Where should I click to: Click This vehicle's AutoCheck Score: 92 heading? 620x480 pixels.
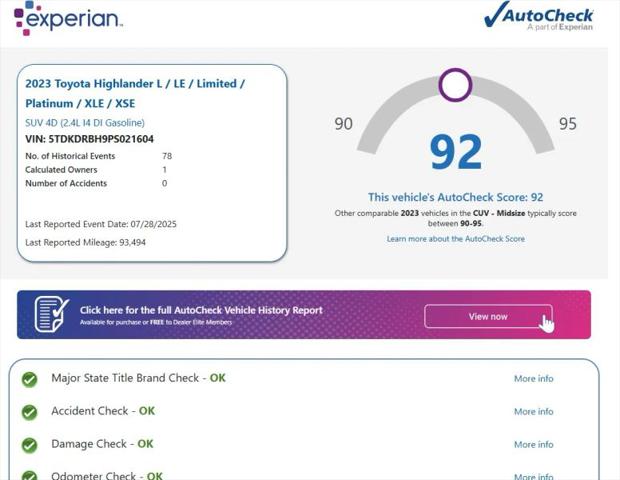click(456, 197)
